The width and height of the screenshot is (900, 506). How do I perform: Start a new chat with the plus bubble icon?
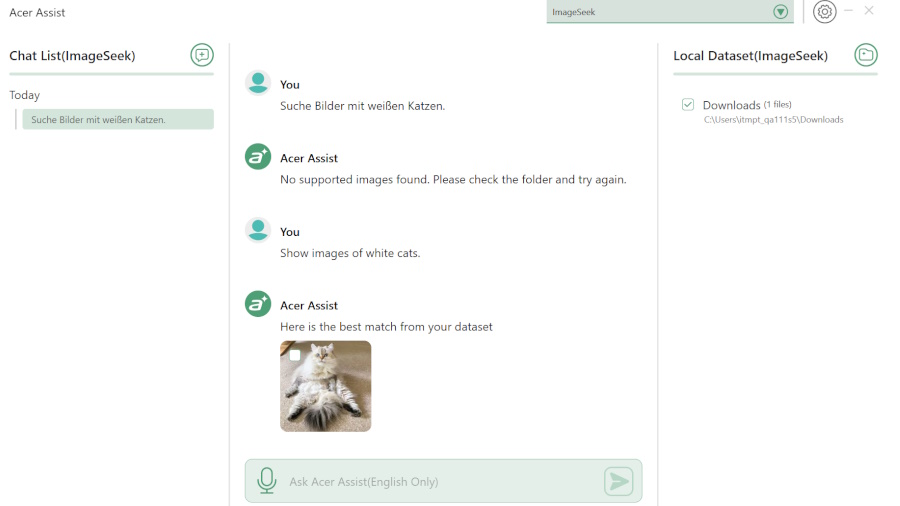tap(201, 55)
